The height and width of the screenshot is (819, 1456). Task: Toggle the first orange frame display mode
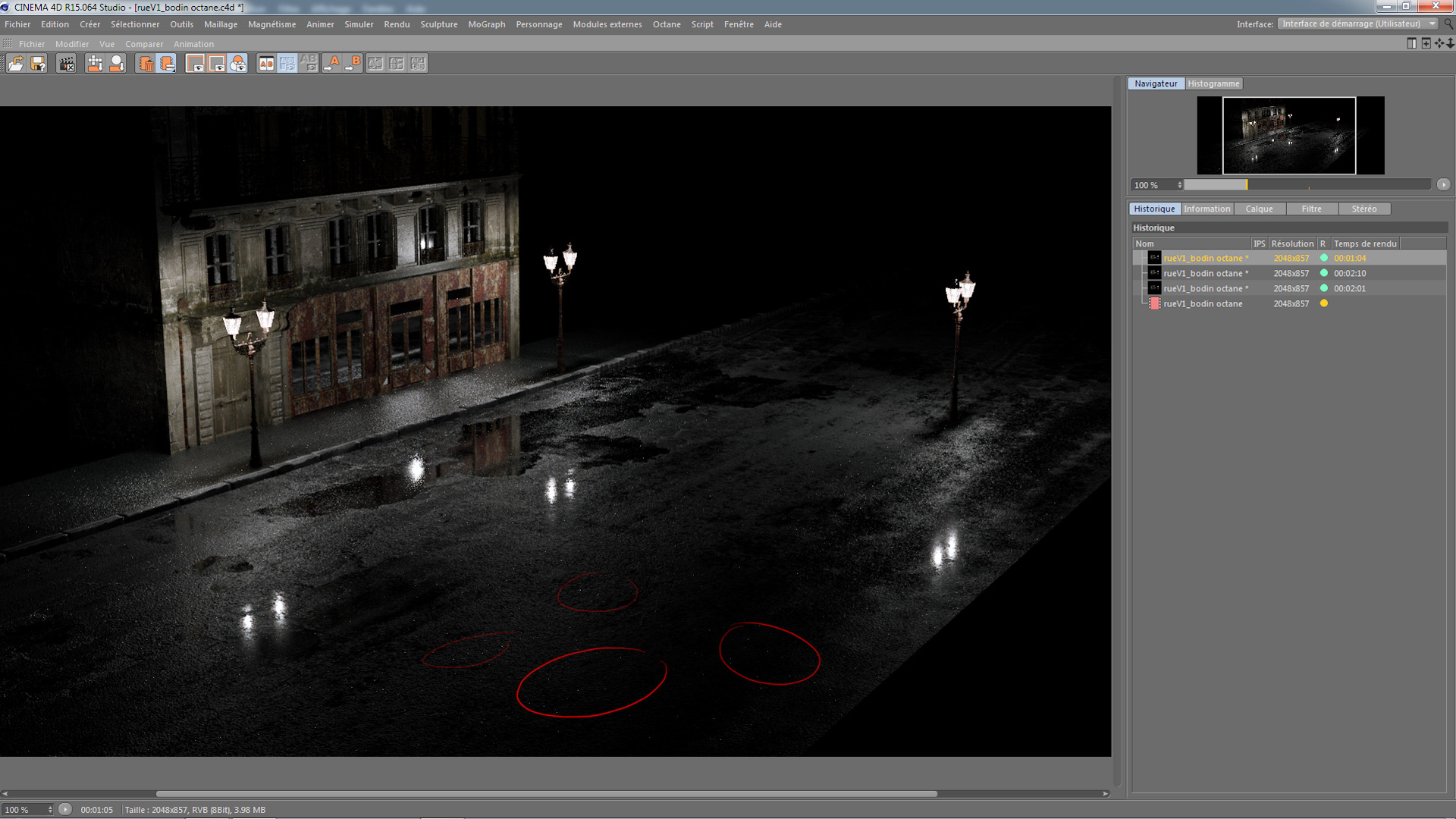[195, 64]
